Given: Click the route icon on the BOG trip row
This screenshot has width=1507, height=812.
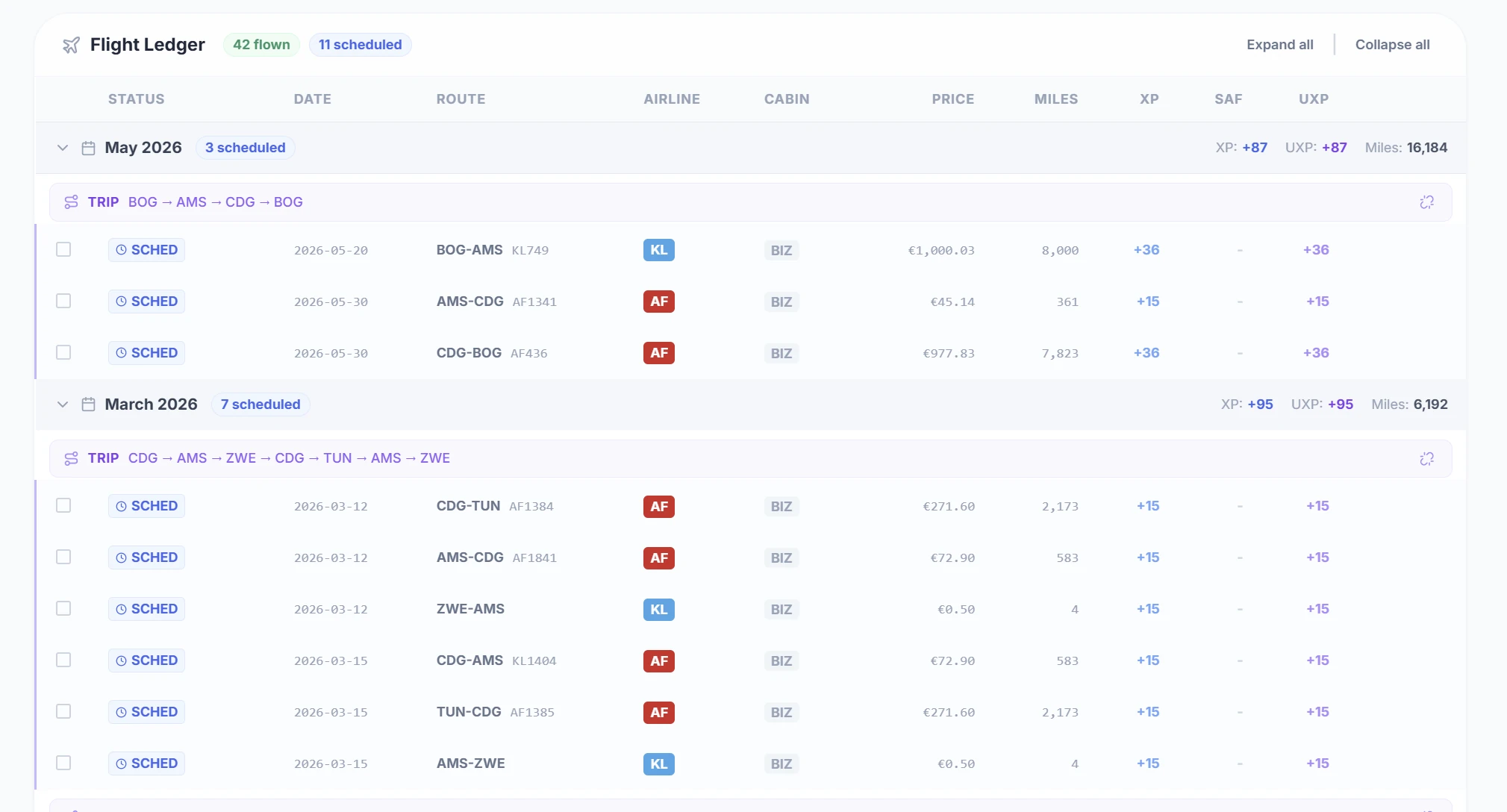Looking at the screenshot, I should [x=71, y=202].
